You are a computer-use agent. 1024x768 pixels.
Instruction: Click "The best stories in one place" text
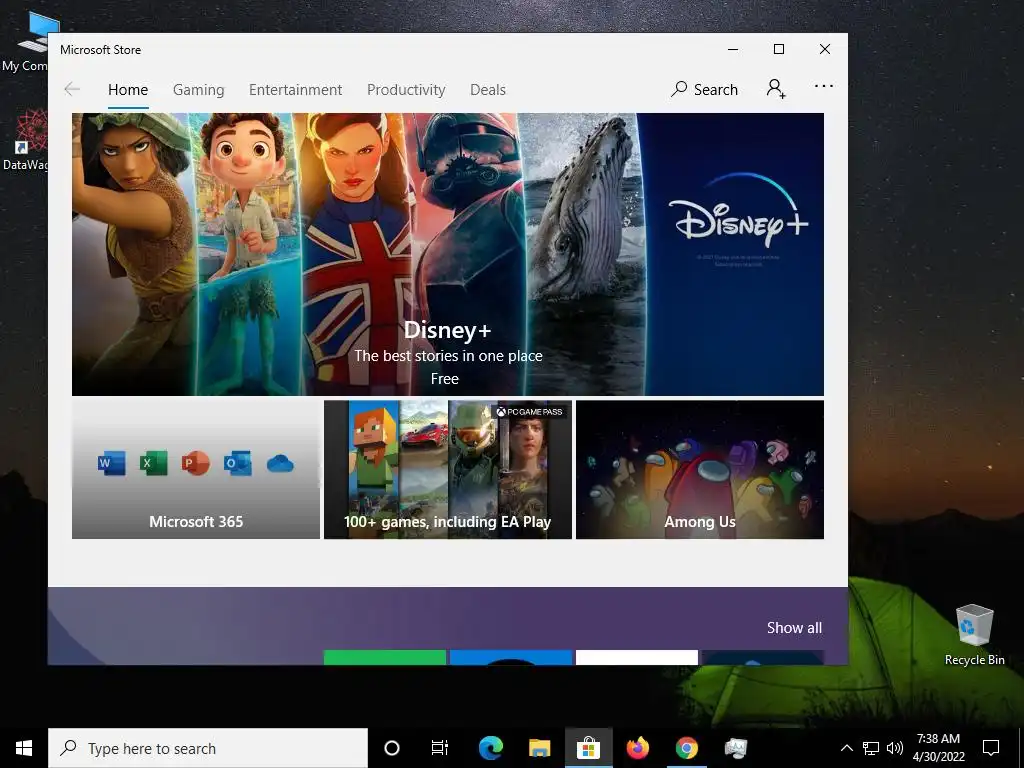448,356
